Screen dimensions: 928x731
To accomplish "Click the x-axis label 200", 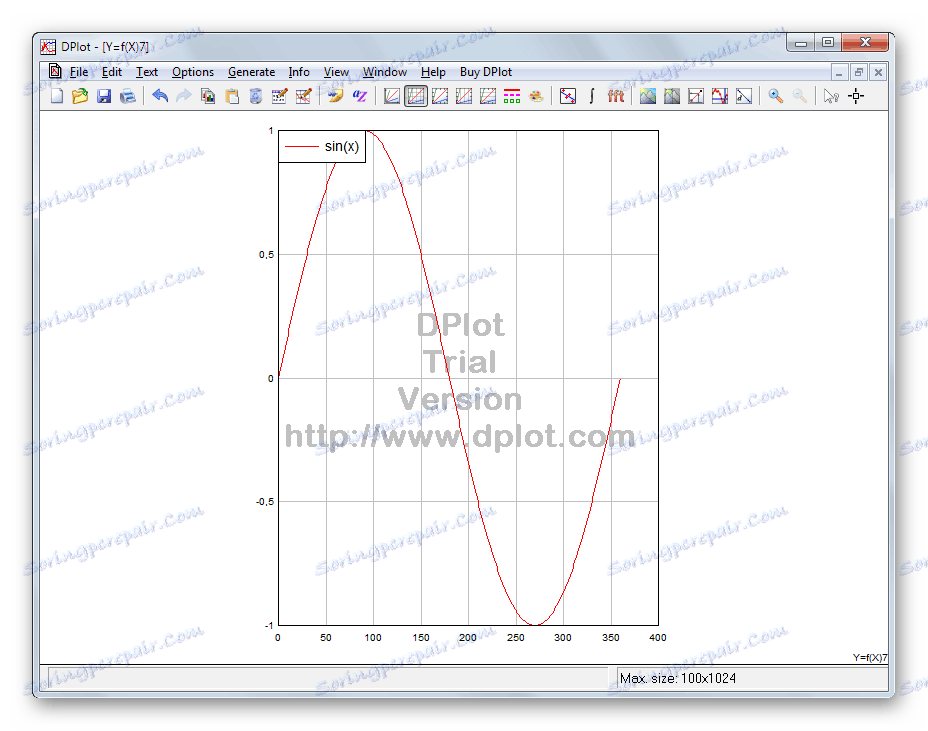I will click(468, 637).
